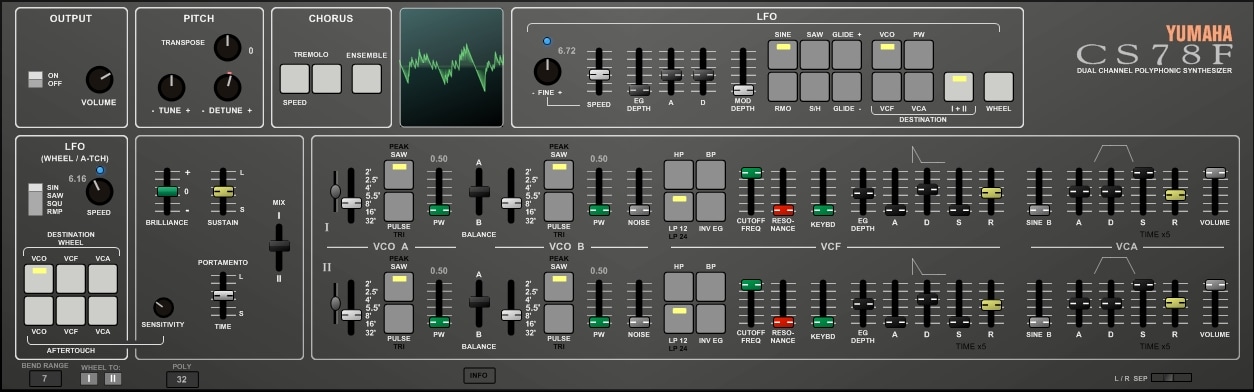
Task: Click the BEND RANGE value field
Action: coord(45,379)
